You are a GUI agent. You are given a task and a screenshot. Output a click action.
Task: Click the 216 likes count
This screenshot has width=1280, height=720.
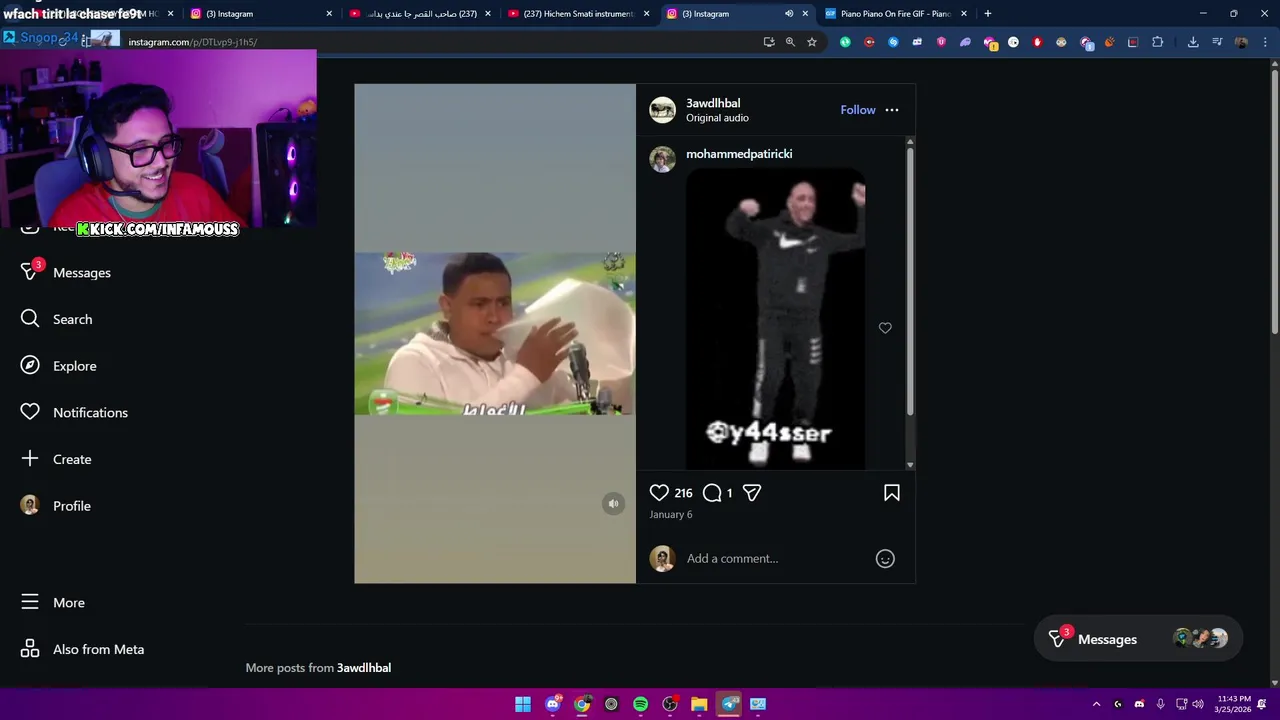point(683,493)
